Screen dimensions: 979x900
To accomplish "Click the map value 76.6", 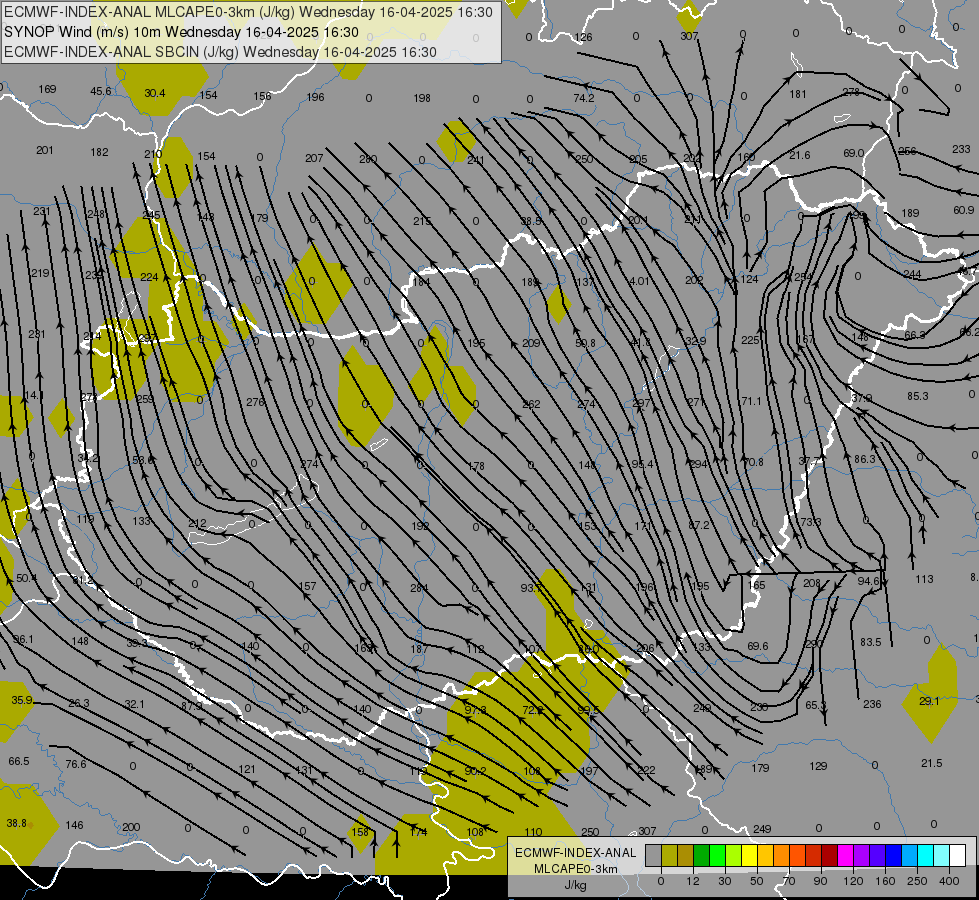I will [x=76, y=764].
